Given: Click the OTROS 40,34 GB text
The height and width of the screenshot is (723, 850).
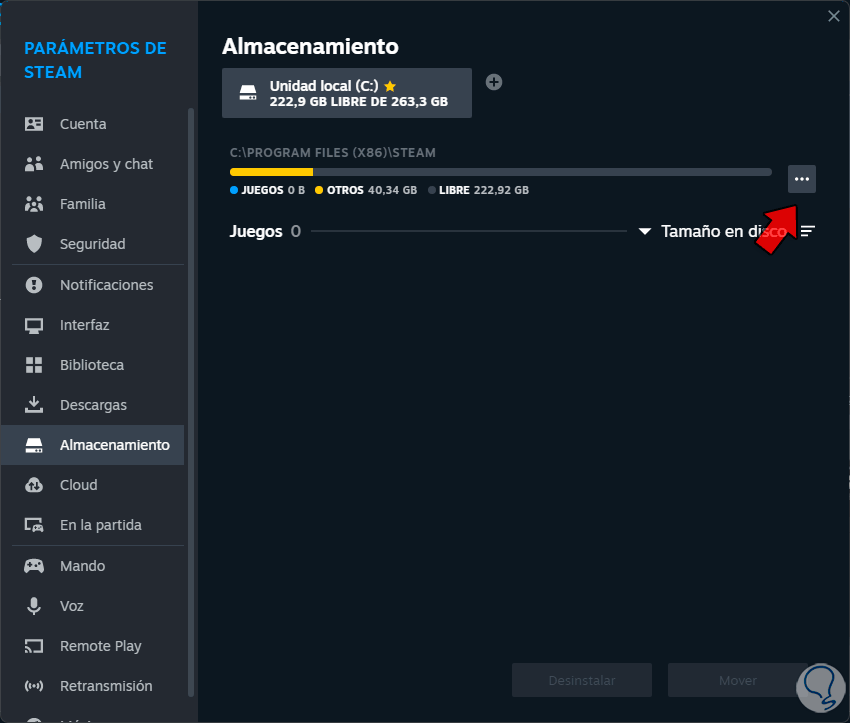Looking at the screenshot, I should [x=372, y=190].
